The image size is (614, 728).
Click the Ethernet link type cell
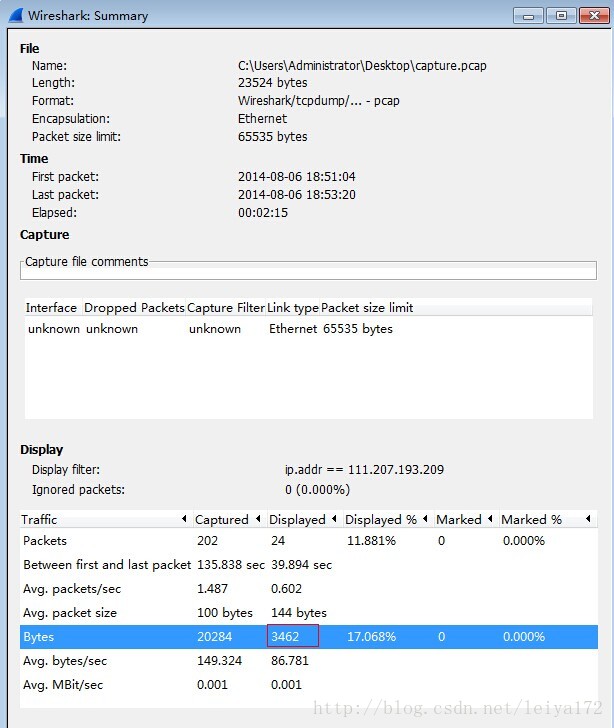pos(293,329)
